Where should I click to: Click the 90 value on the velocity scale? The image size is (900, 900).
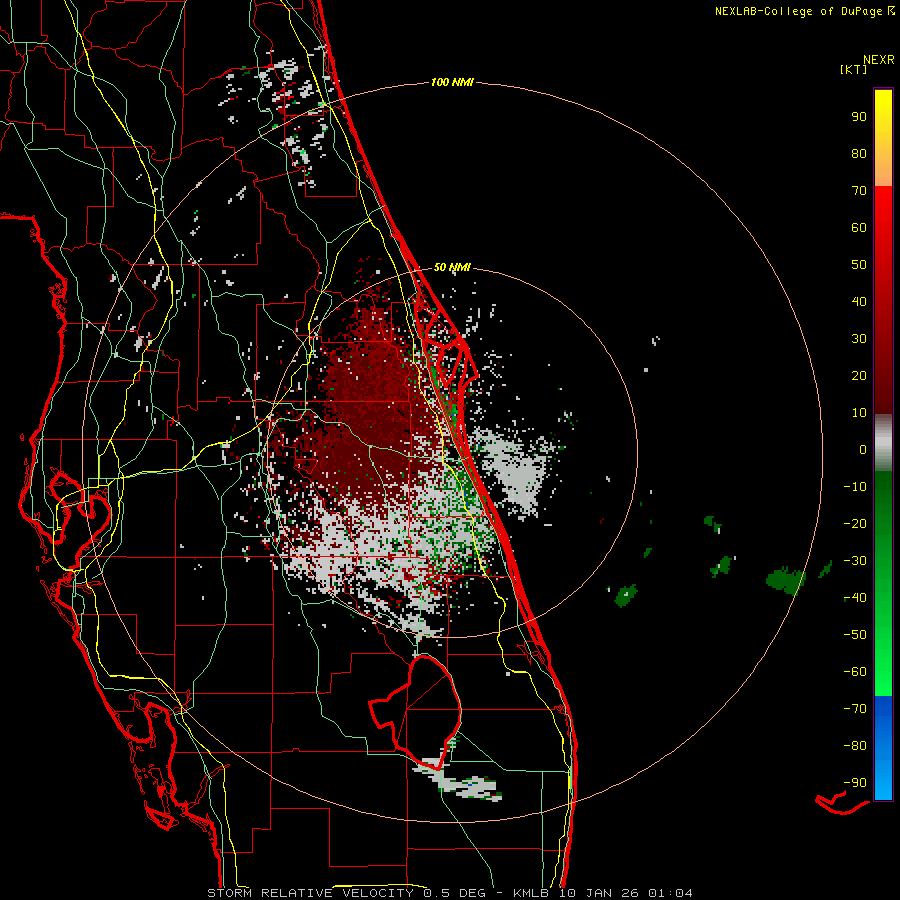point(859,117)
